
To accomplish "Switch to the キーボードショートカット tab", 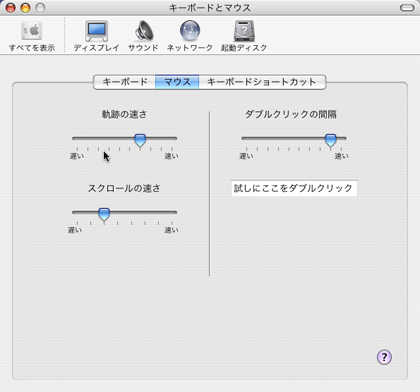I will pyautogui.click(x=262, y=82).
